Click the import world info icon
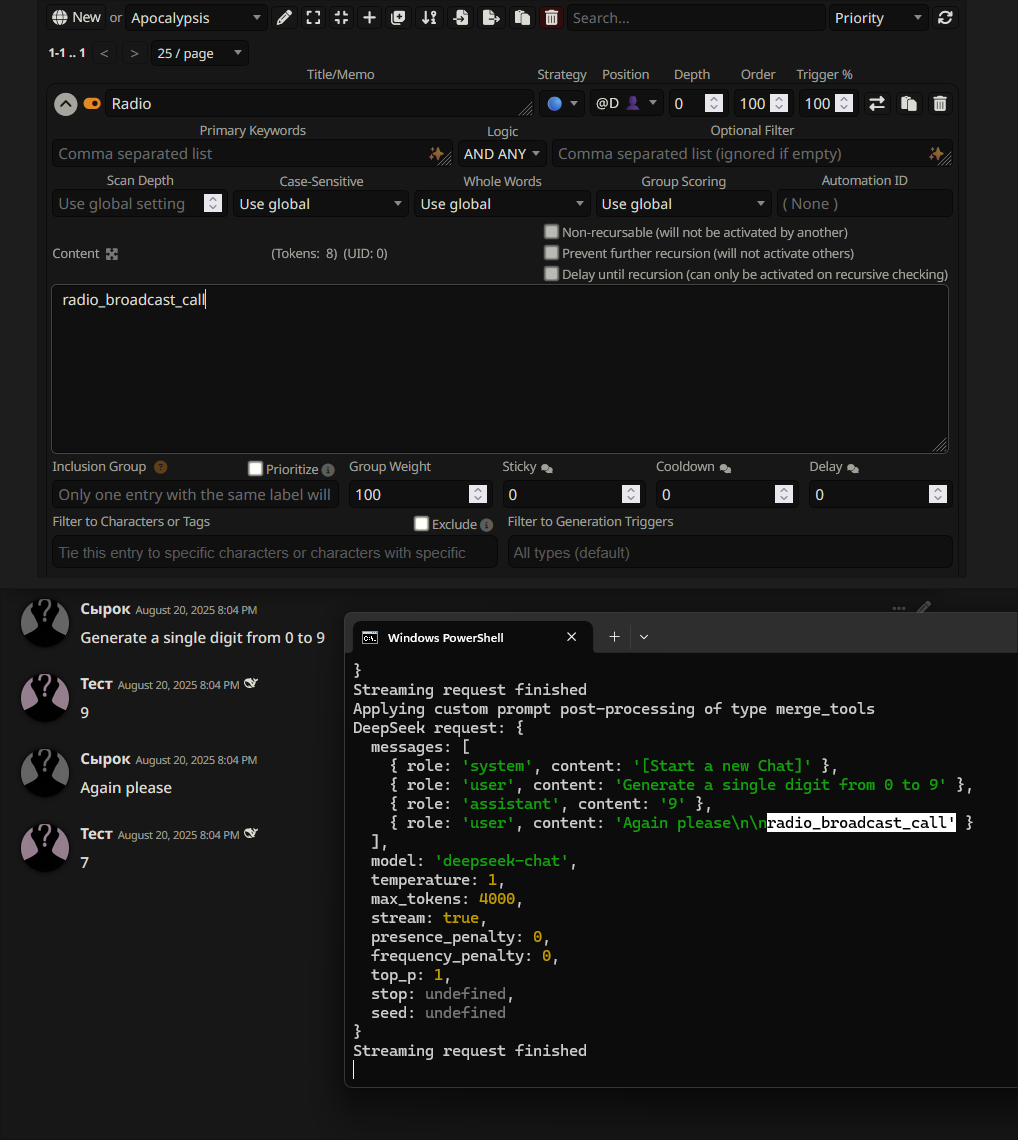The width and height of the screenshot is (1018, 1140). point(460,17)
